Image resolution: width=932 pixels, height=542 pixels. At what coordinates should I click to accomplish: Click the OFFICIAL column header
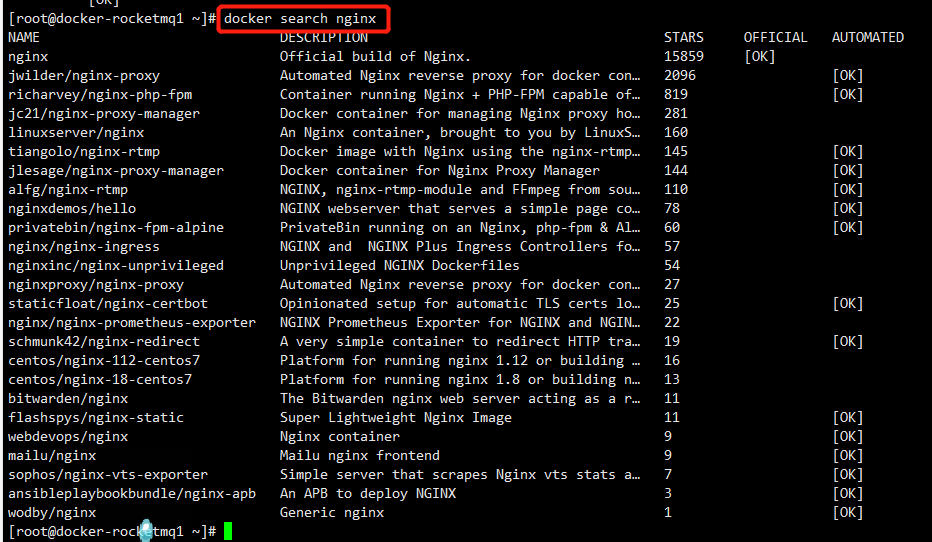[775, 37]
